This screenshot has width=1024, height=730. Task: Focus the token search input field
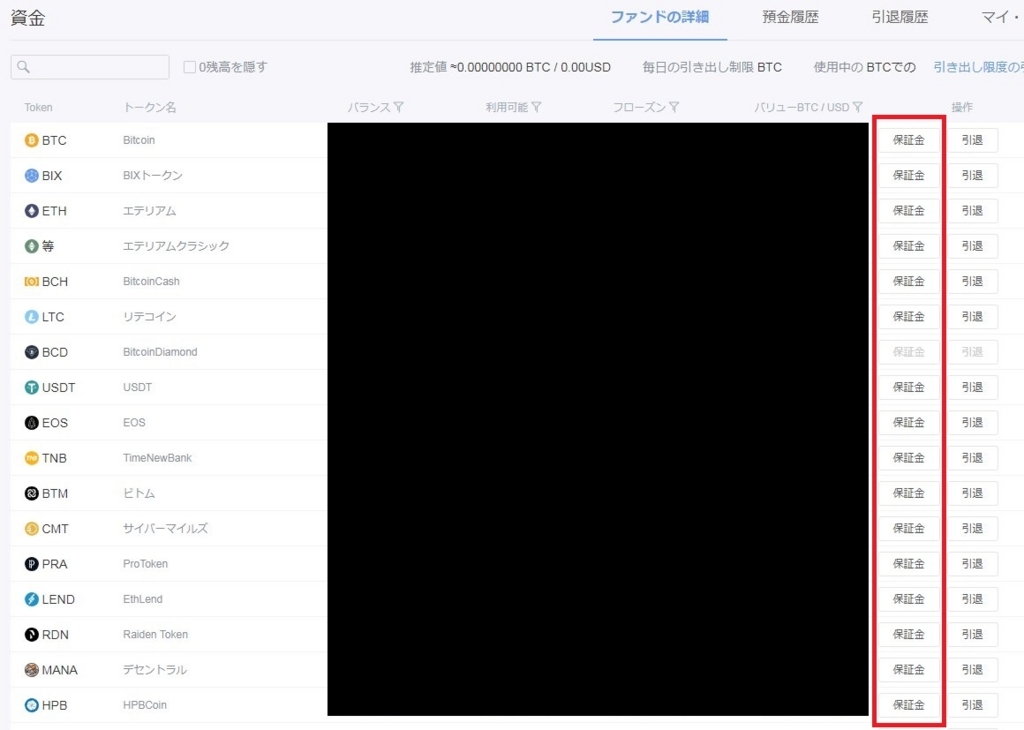coord(90,67)
